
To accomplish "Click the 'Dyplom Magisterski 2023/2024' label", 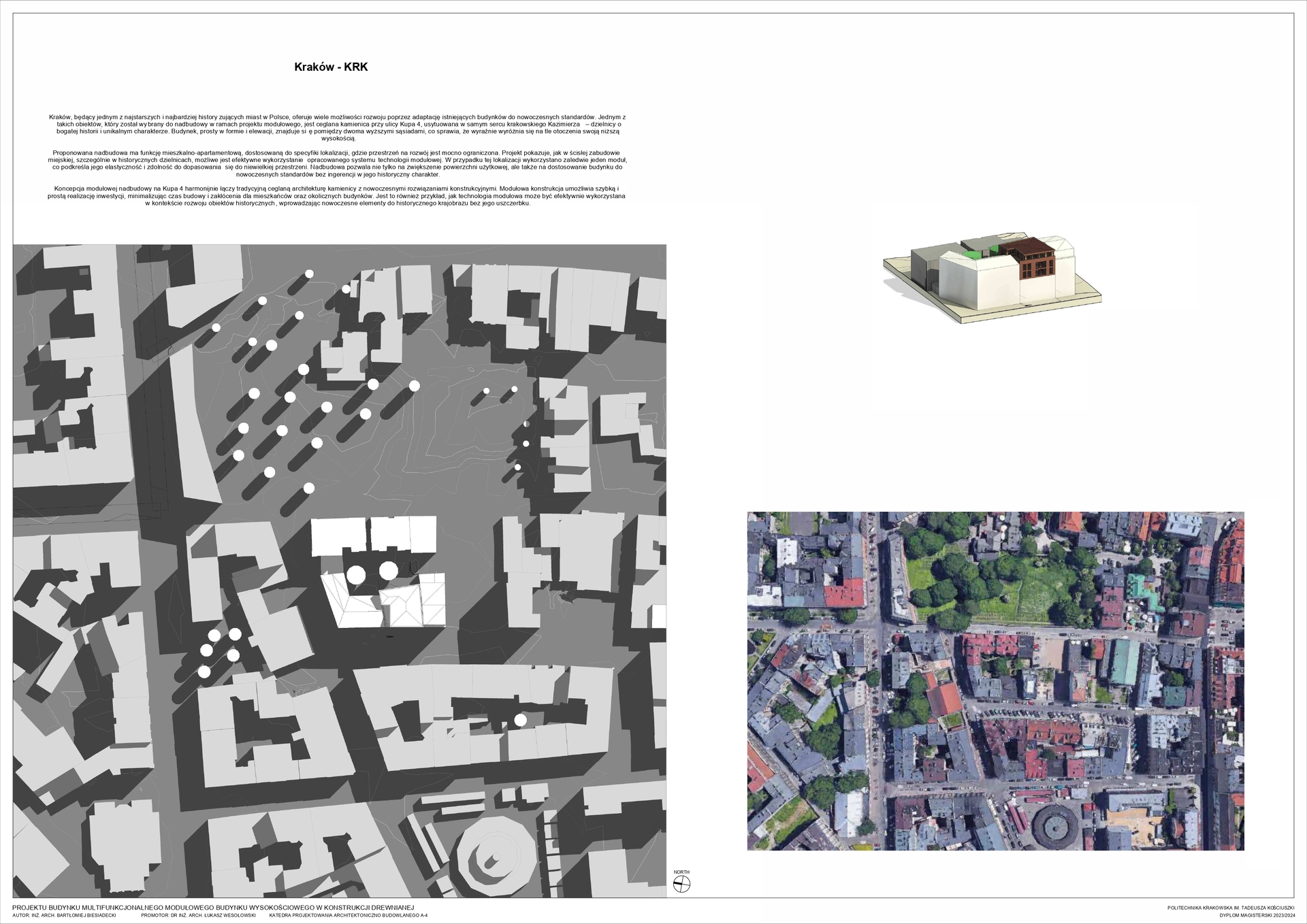I will tap(1256, 916).
